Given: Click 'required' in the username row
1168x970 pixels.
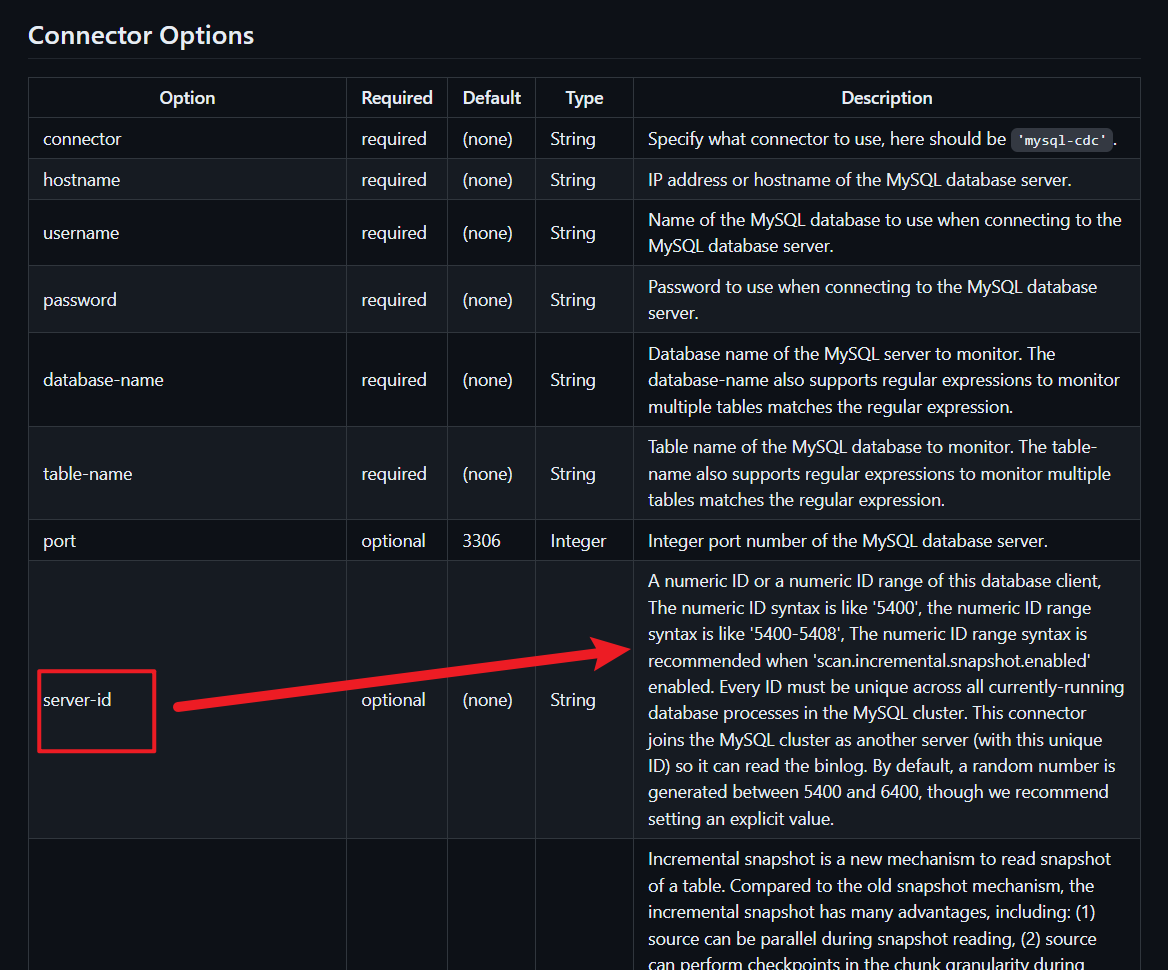Looking at the screenshot, I should (x=393, y=232).
